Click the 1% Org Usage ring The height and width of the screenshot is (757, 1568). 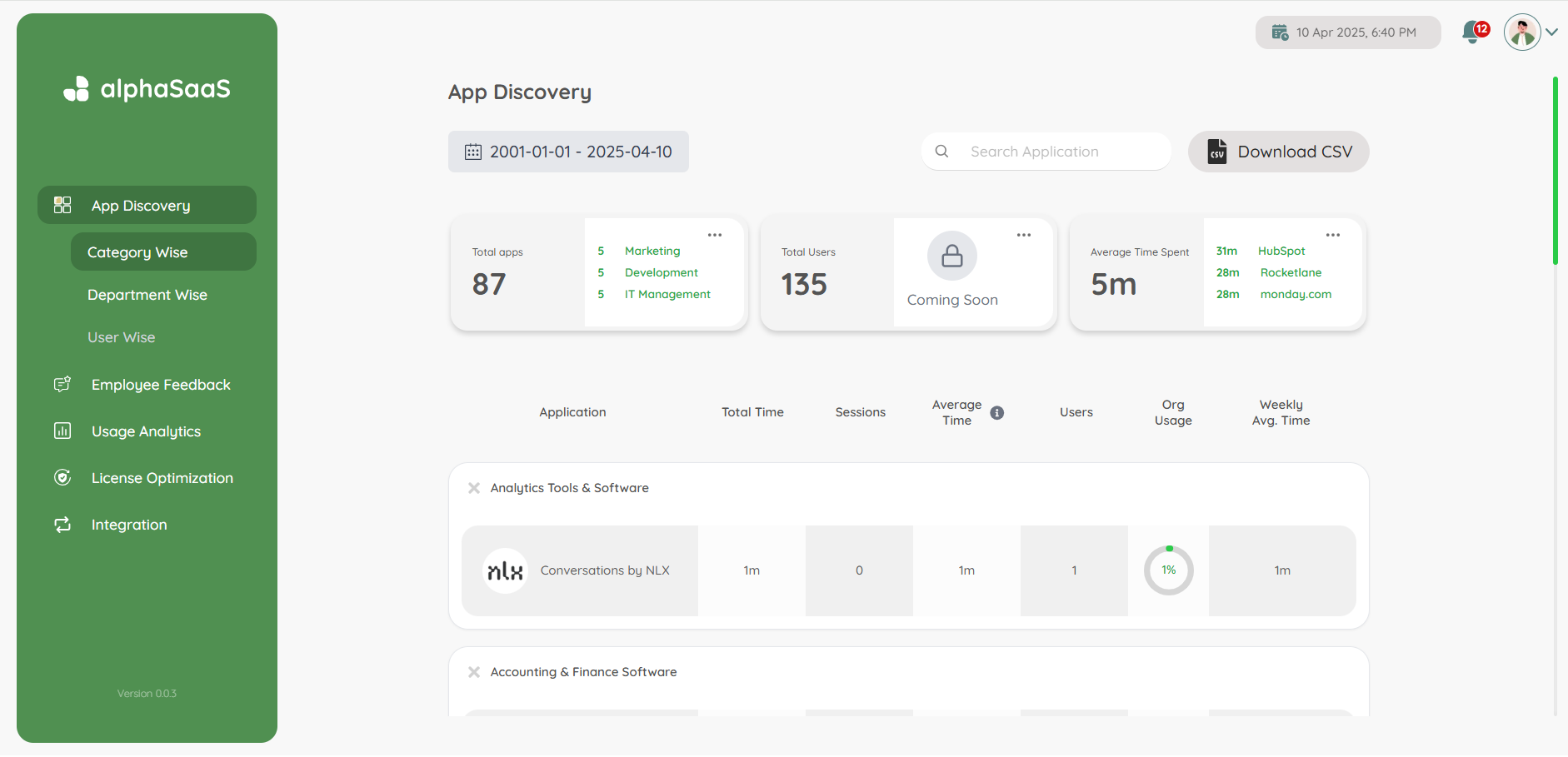click(x=1169, y=570)
